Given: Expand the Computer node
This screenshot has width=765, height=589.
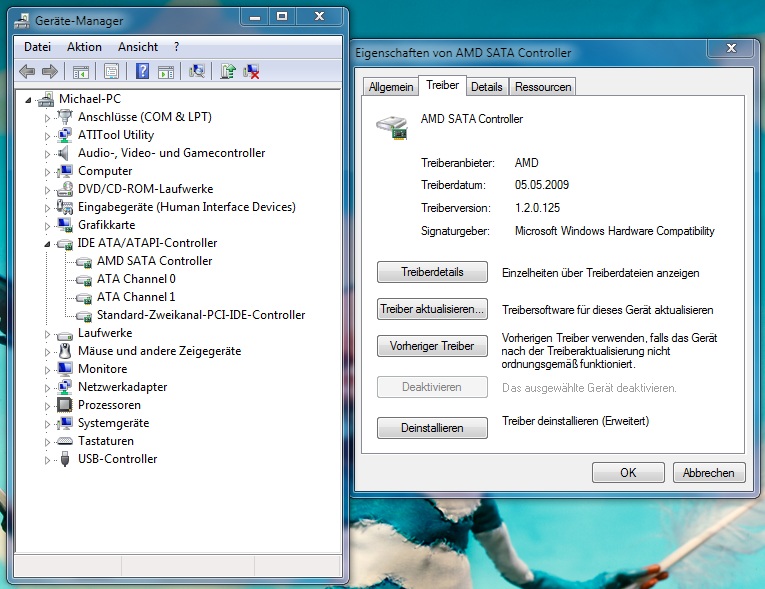Looking at the screenshot, I should coord(47,172).
